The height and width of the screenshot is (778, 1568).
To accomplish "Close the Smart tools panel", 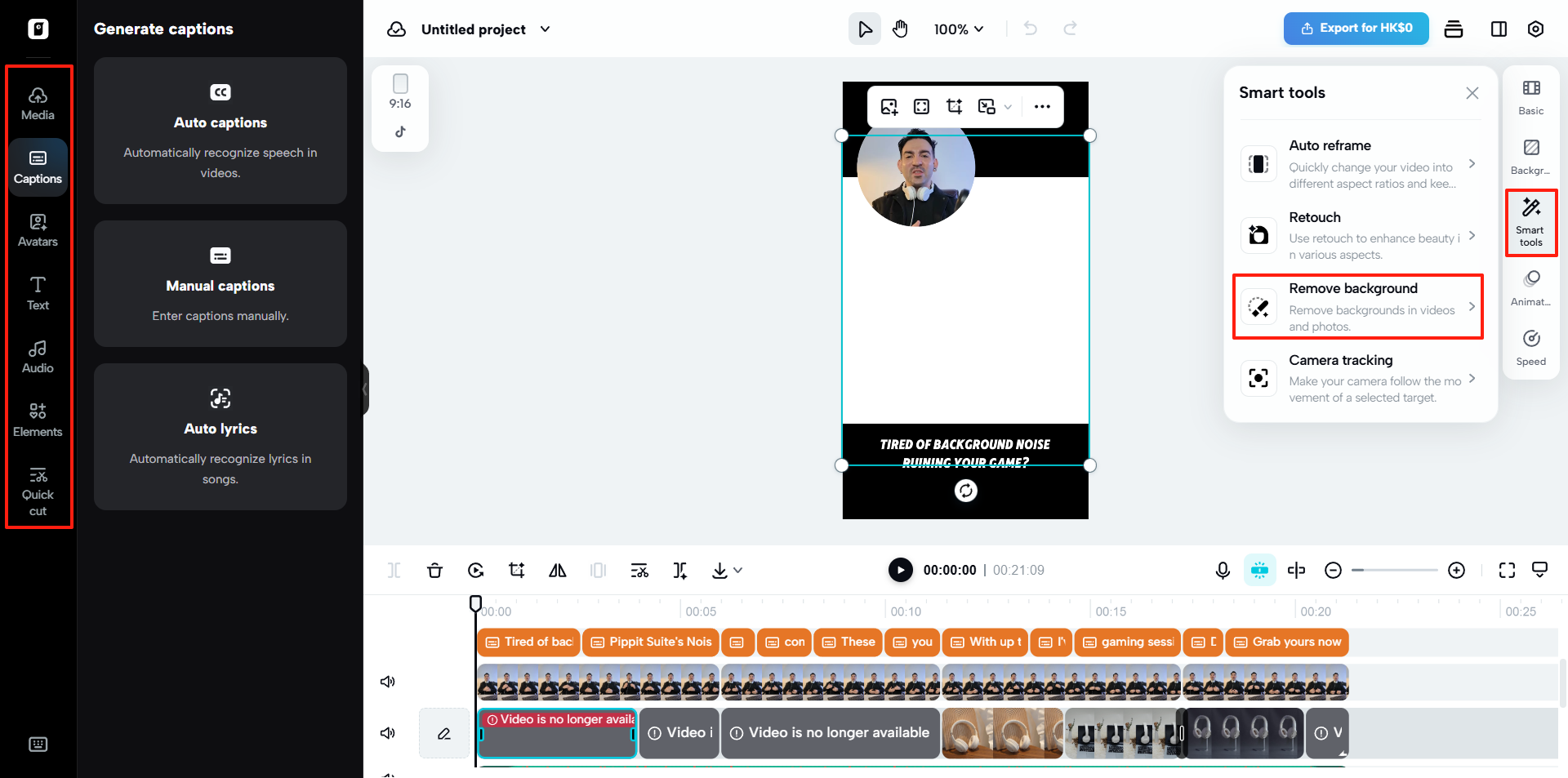I will [1472, 93].
